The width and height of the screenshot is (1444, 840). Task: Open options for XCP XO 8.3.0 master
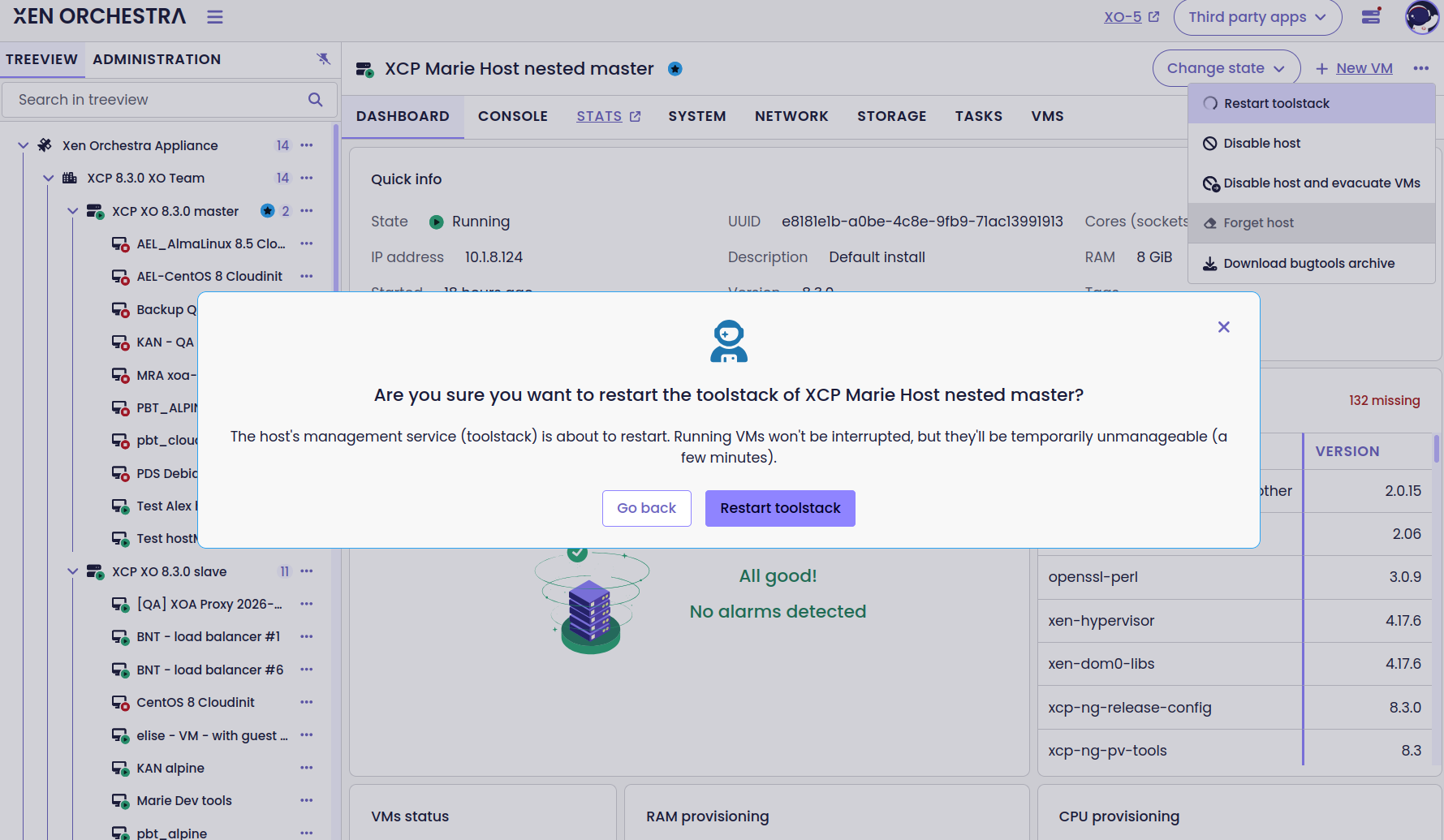[x=307, y=211]
